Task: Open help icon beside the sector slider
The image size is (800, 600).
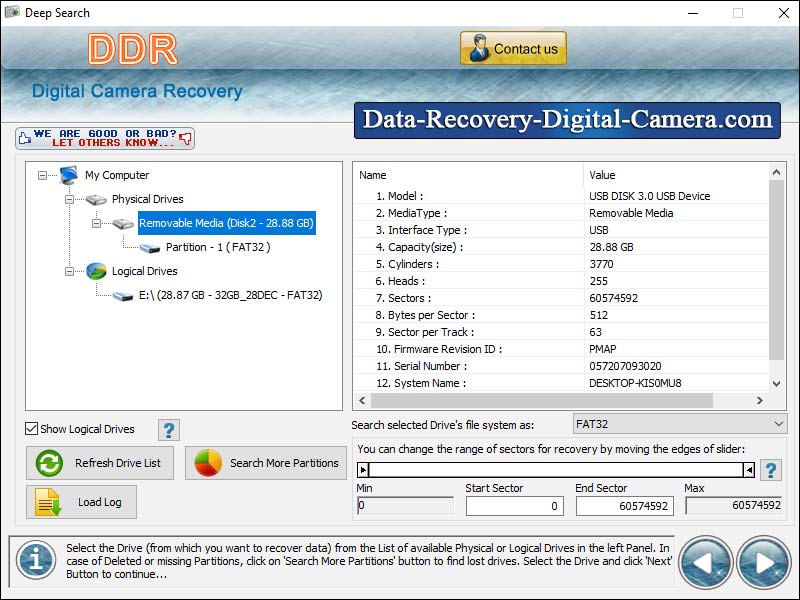Action: 771,470
